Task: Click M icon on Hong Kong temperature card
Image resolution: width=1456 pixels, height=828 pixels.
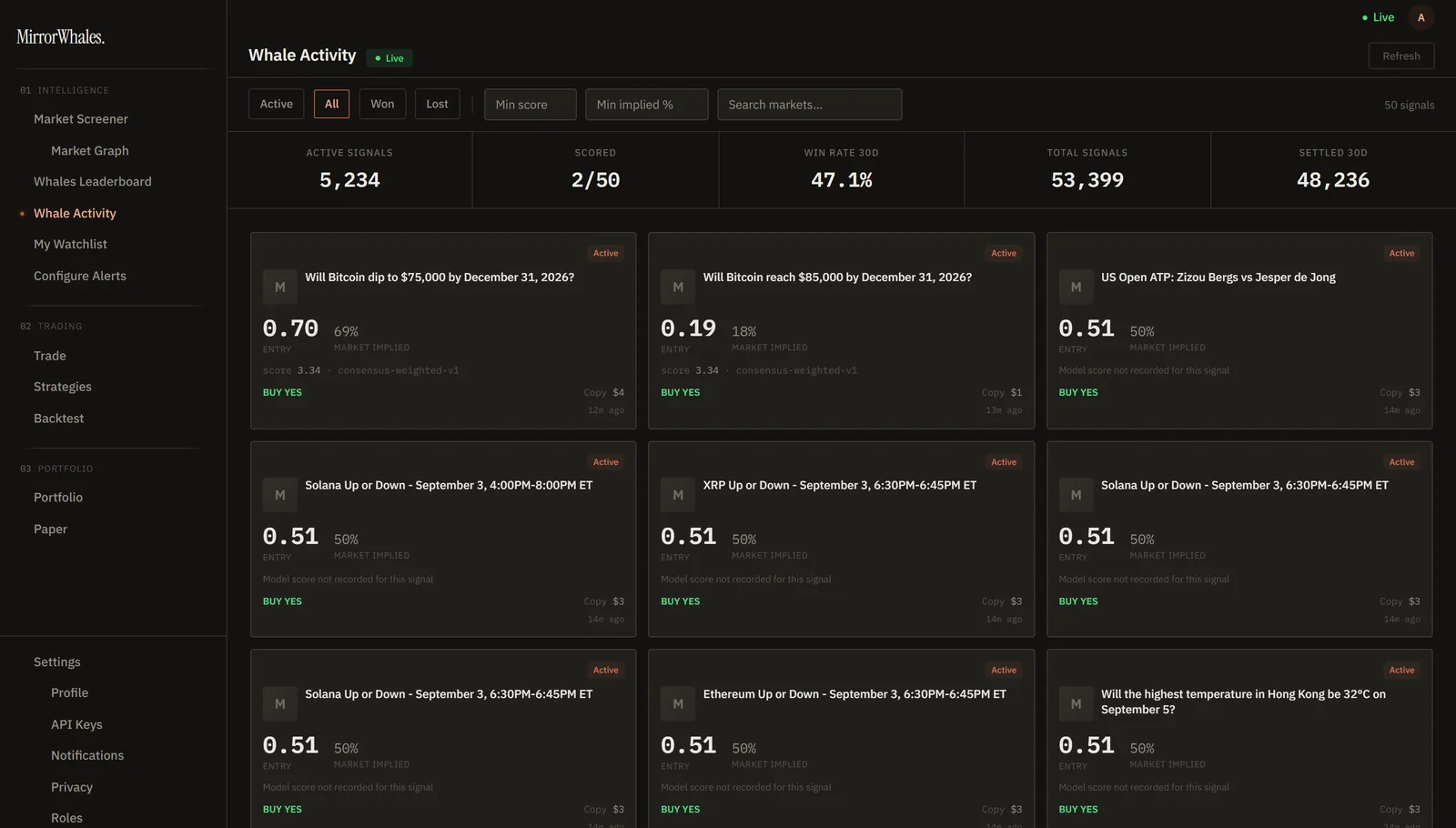Action: (1076, 703)
